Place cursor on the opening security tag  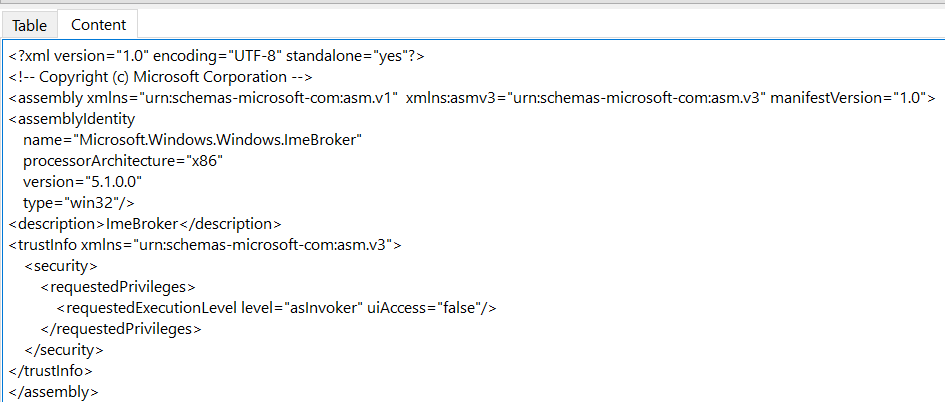61,266
